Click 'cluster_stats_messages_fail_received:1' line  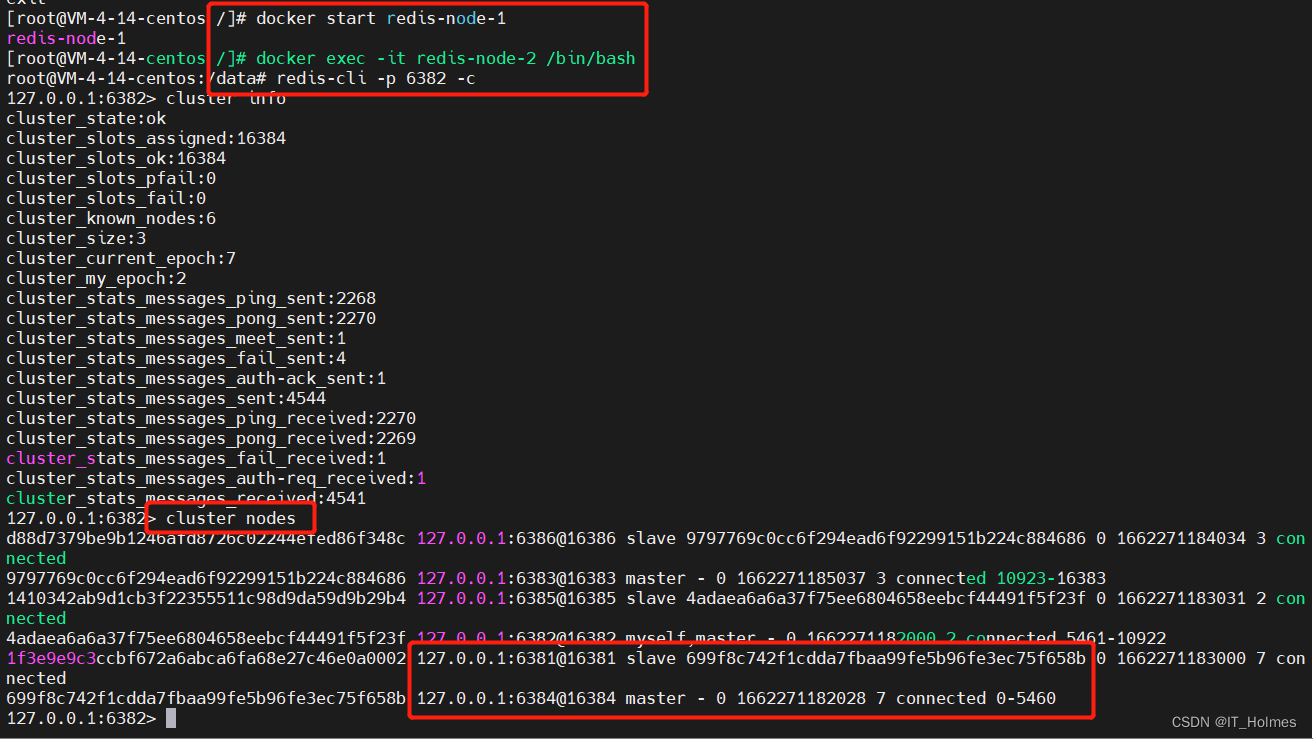196,458
